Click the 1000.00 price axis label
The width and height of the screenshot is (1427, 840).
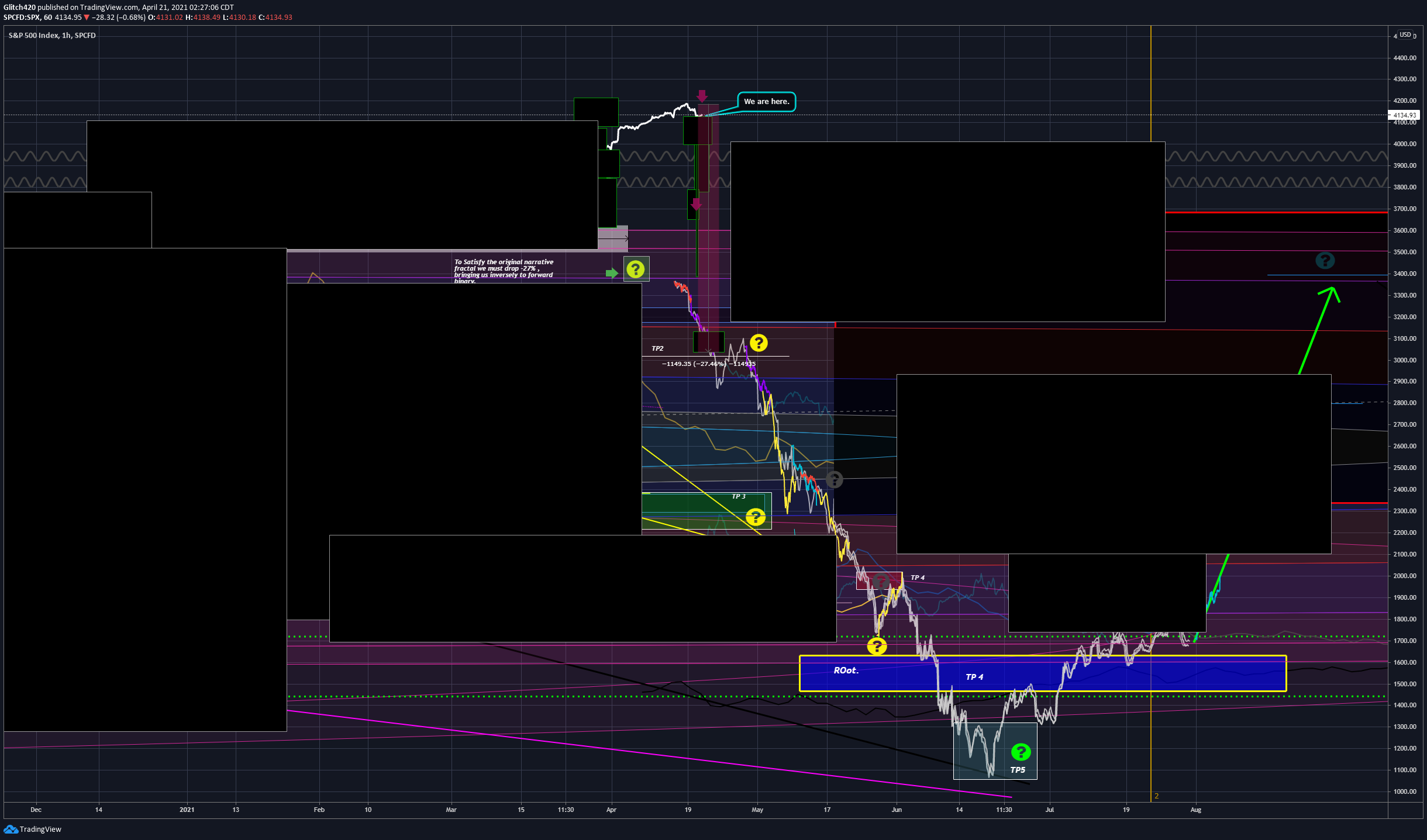1405,791
